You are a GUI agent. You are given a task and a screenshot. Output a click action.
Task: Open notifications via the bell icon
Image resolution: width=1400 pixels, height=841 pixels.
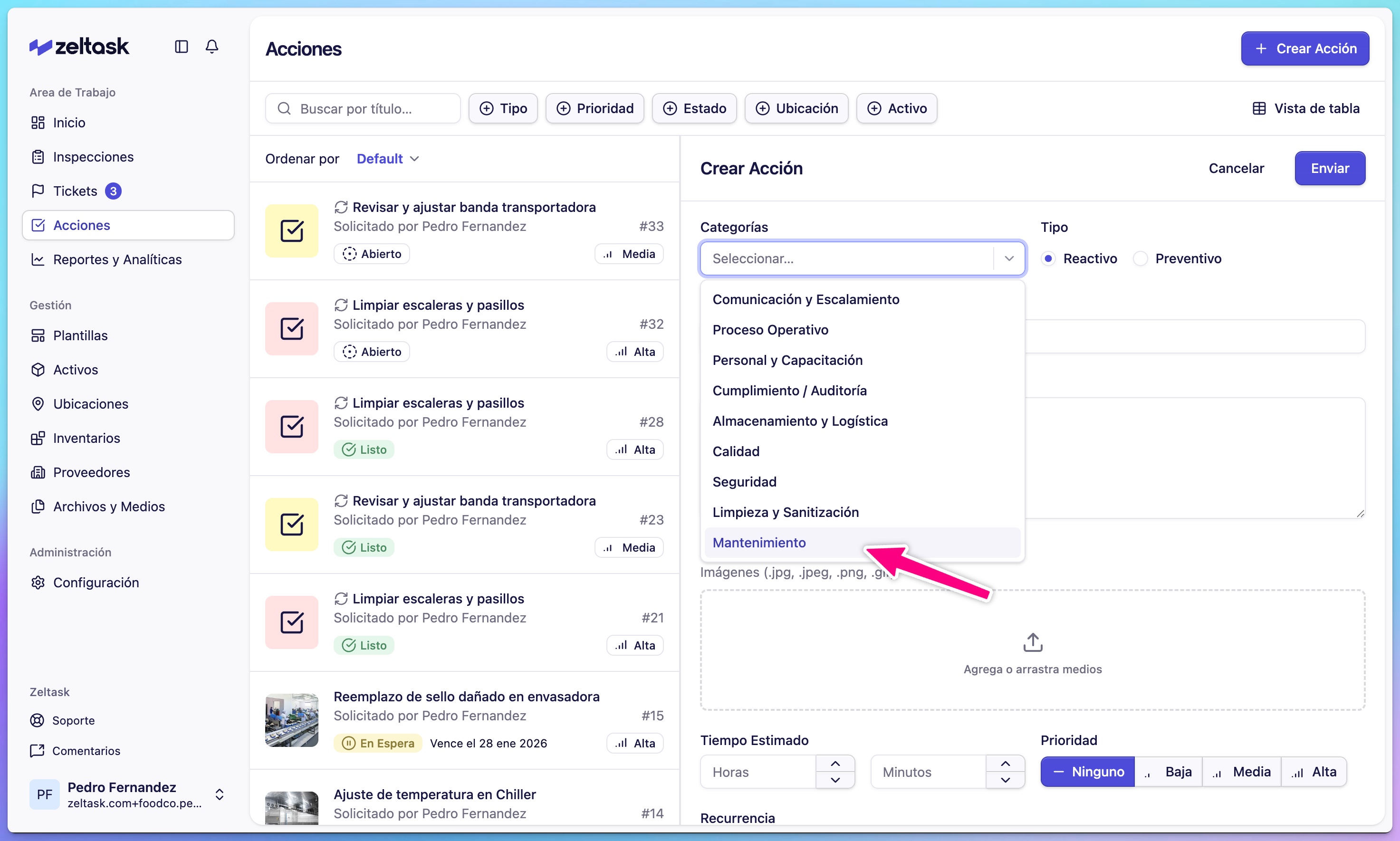coord(211,47)
